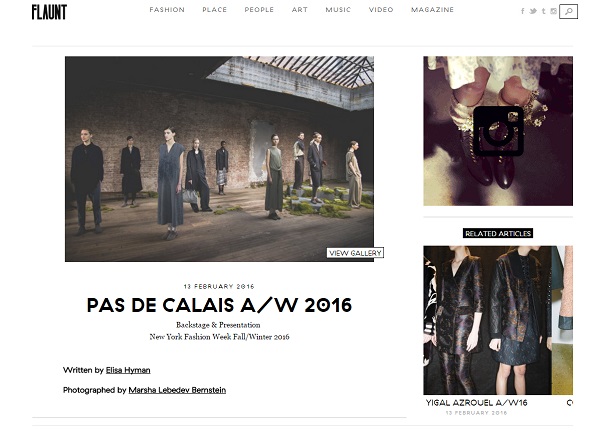
Task: Open the Place menu
Action: point(215,10)
